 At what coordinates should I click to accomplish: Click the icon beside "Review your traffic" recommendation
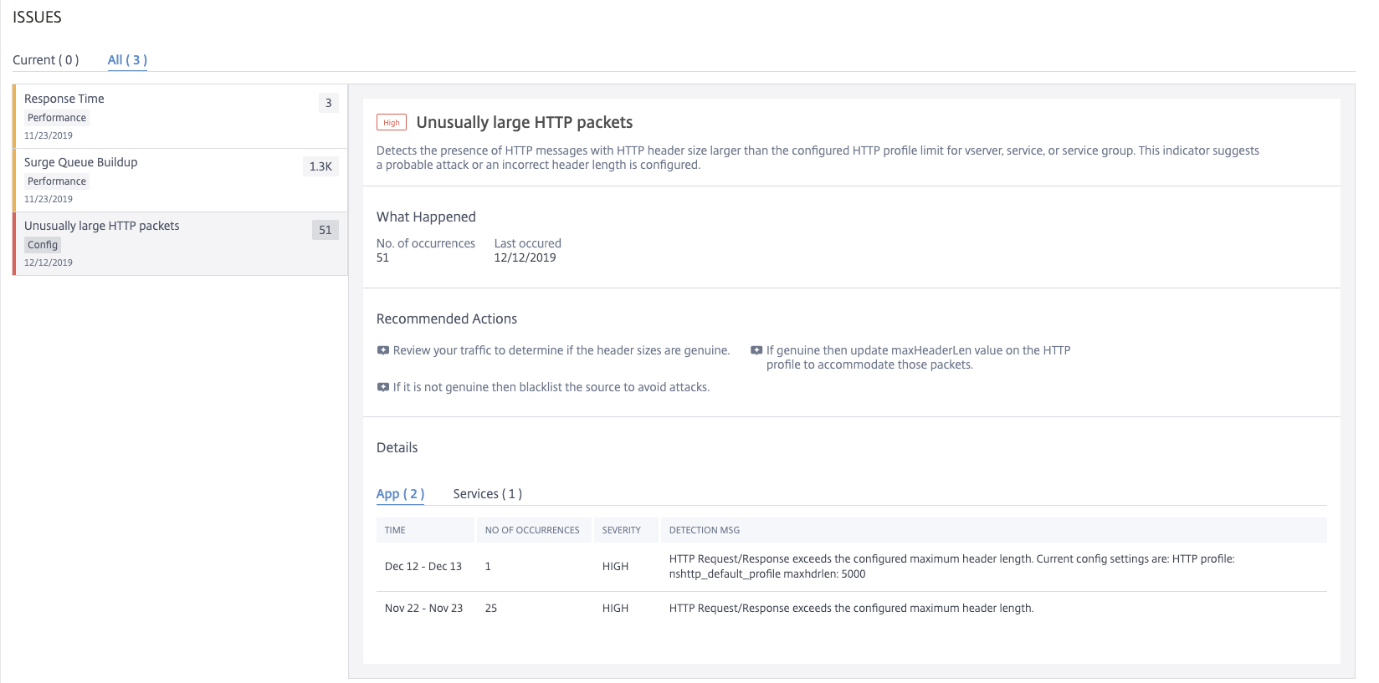(x=382, y=350)
